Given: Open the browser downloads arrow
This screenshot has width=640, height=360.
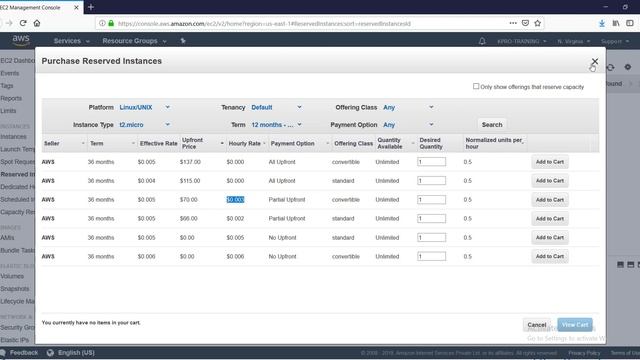Looking at the screenshot, I should pyautogui.click(x=602, y=23).
